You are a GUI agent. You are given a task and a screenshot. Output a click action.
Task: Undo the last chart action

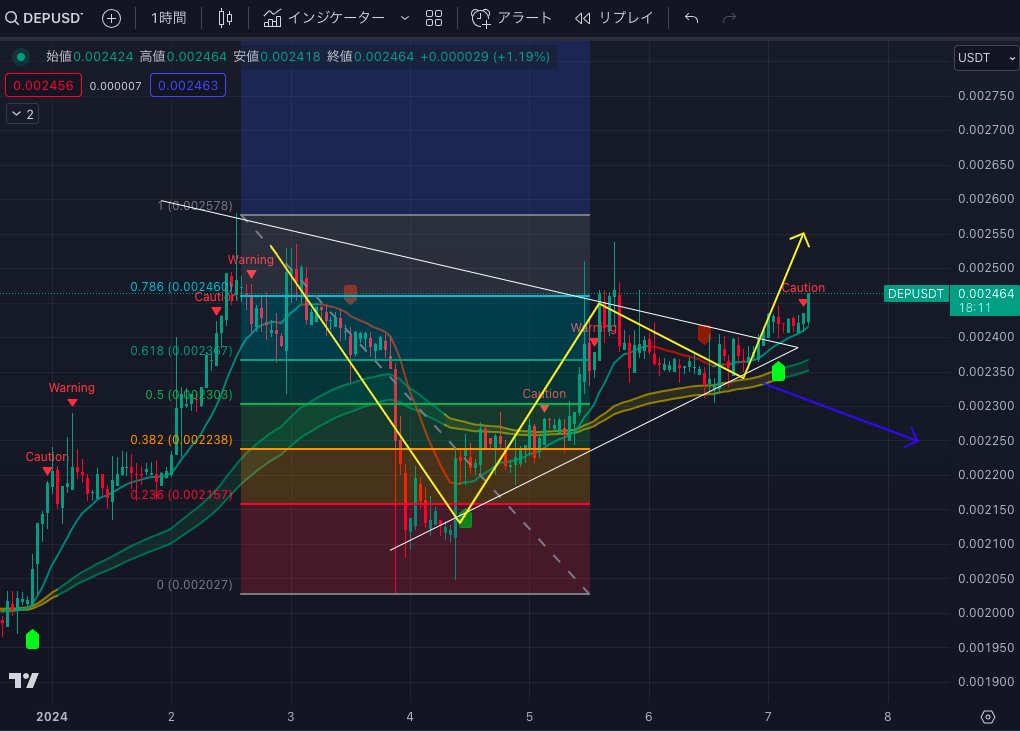pyautogui.click(x=691, y=18)
